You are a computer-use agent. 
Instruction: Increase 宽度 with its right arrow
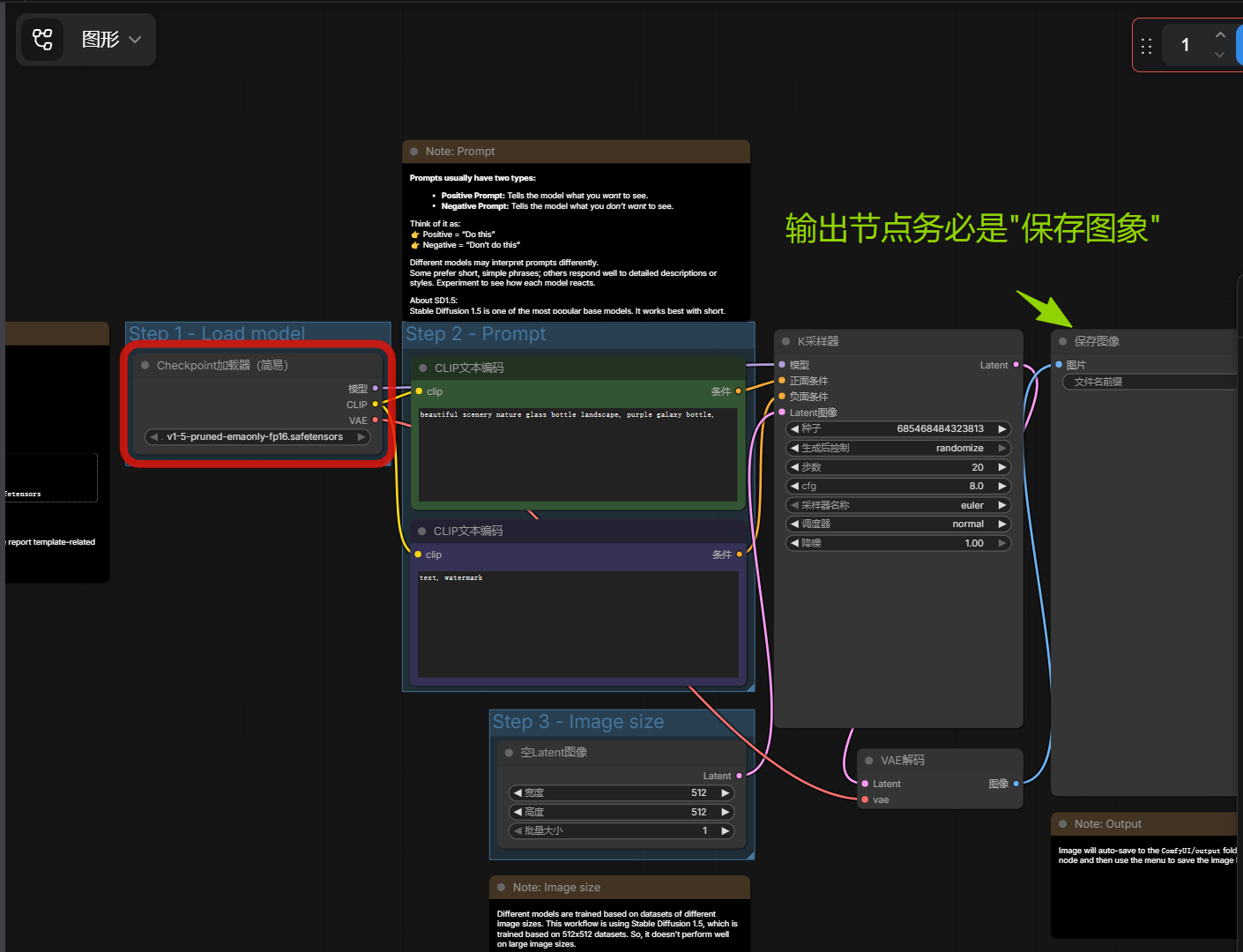click(726, 792)
